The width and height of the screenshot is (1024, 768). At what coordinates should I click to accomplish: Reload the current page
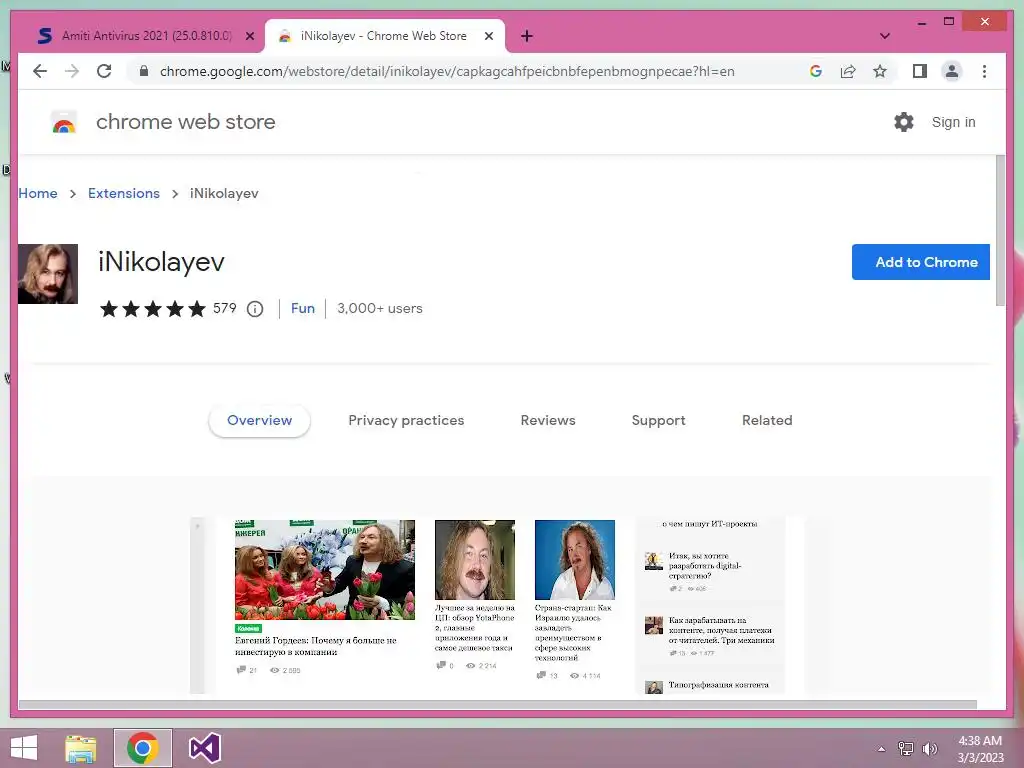(x=104, y=71)
